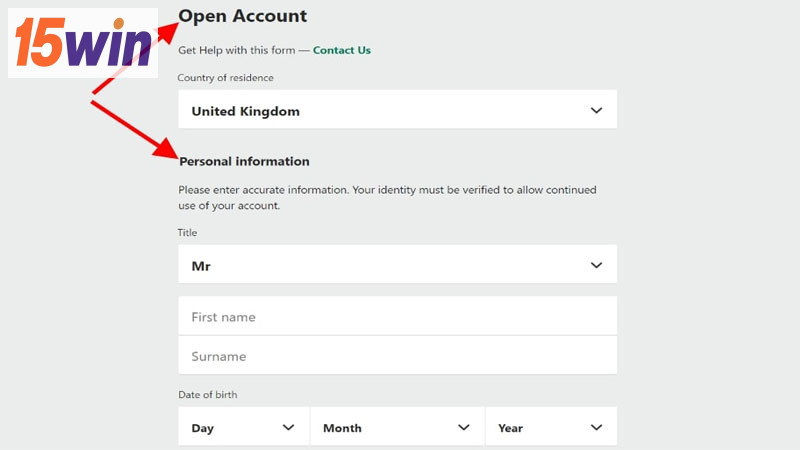The width and height of the screenshot is (800, 450).
Task: Click the chevron arrow beside United Kingdom
Action: pyautogui.click(x=597, y=111)
